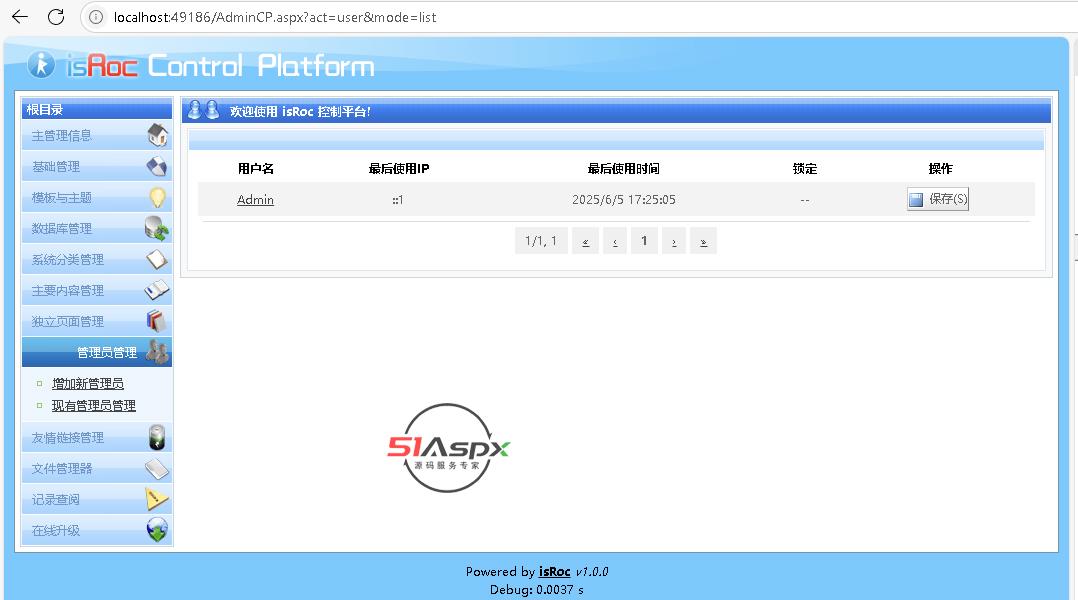Click the 保存(S) button for Admin

[x=938, y=199]
